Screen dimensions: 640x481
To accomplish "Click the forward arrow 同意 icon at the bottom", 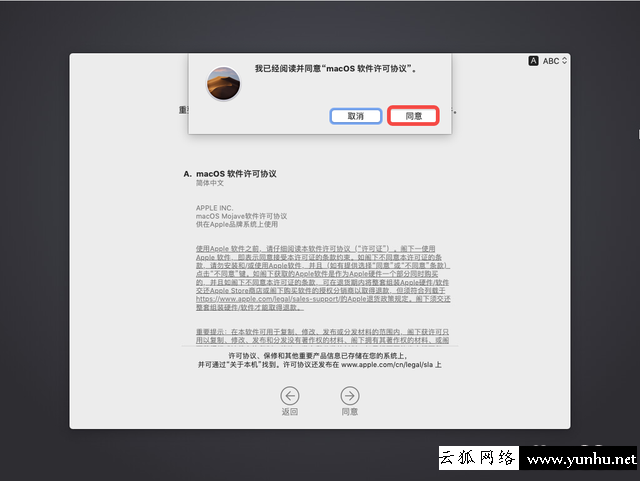I will coord(350,396).
